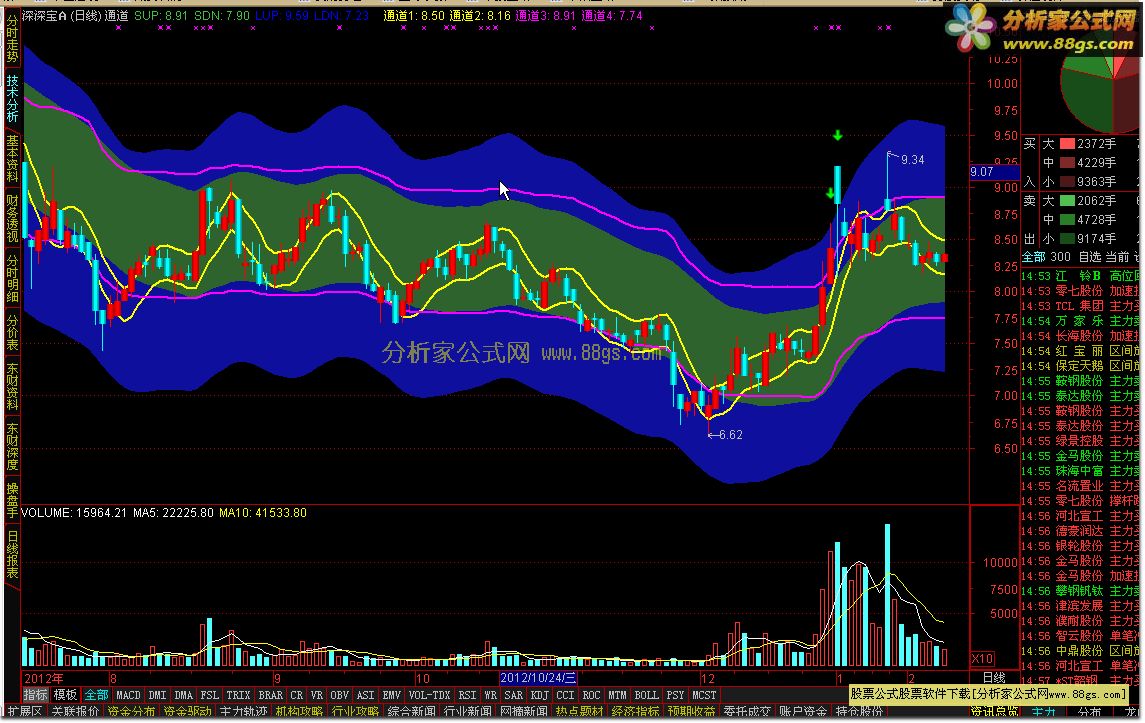Viewport: 1145px width, 723px height.
Task: Open the 资金驱动 bottom tab
Action: point(188,711)
